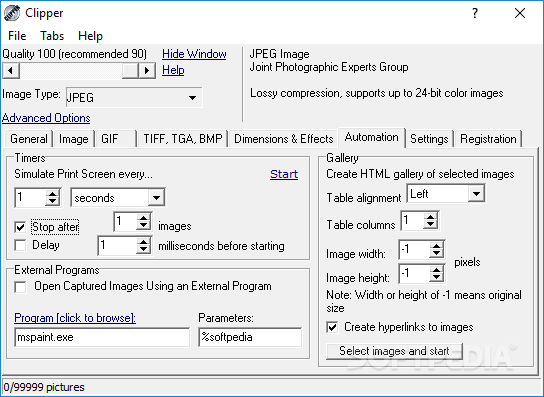Click the Start timer link

(x=284, y=174)
